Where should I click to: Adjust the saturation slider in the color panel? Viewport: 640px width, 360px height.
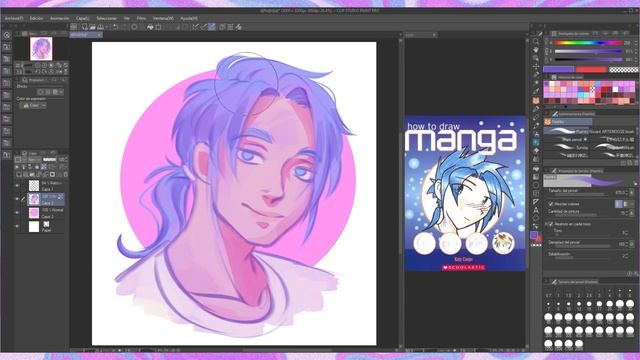click(x=588, y=51)
